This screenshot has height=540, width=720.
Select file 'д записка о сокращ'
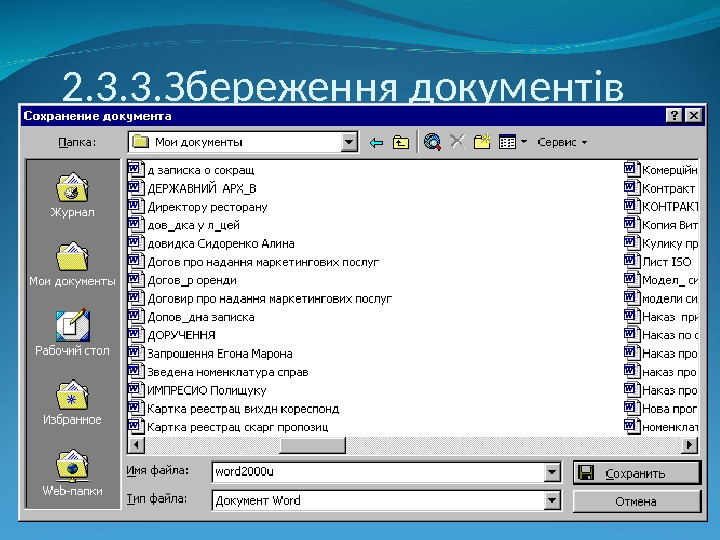201,170
